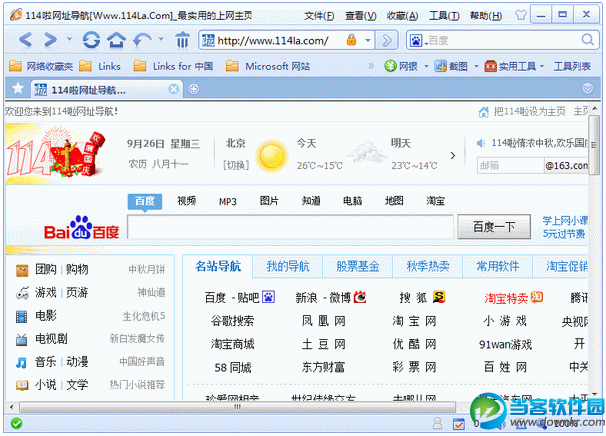606x436 pixels.
Task: Click the 百度一下 search button
Action: point(494,227)
